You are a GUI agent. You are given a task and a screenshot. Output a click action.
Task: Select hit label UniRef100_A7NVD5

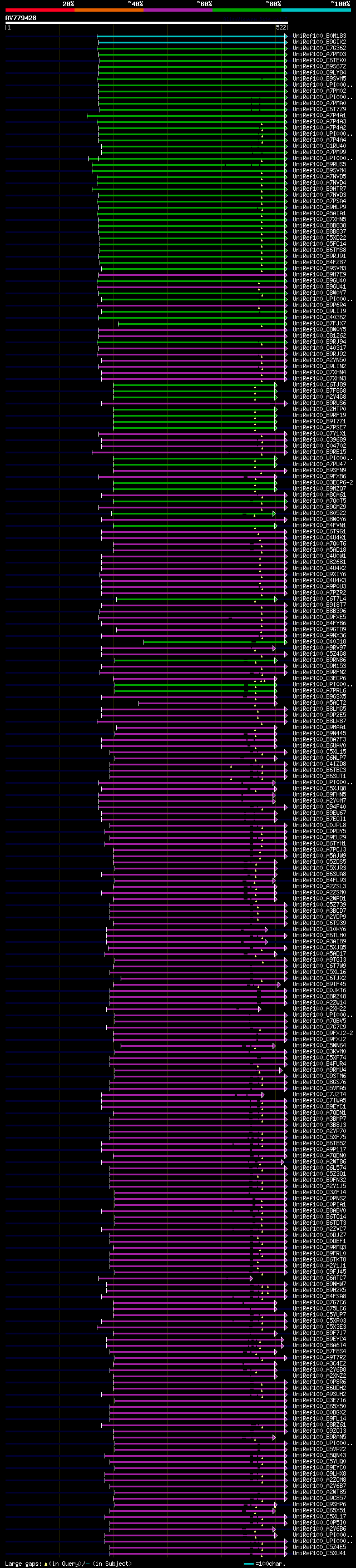point(319,176)
